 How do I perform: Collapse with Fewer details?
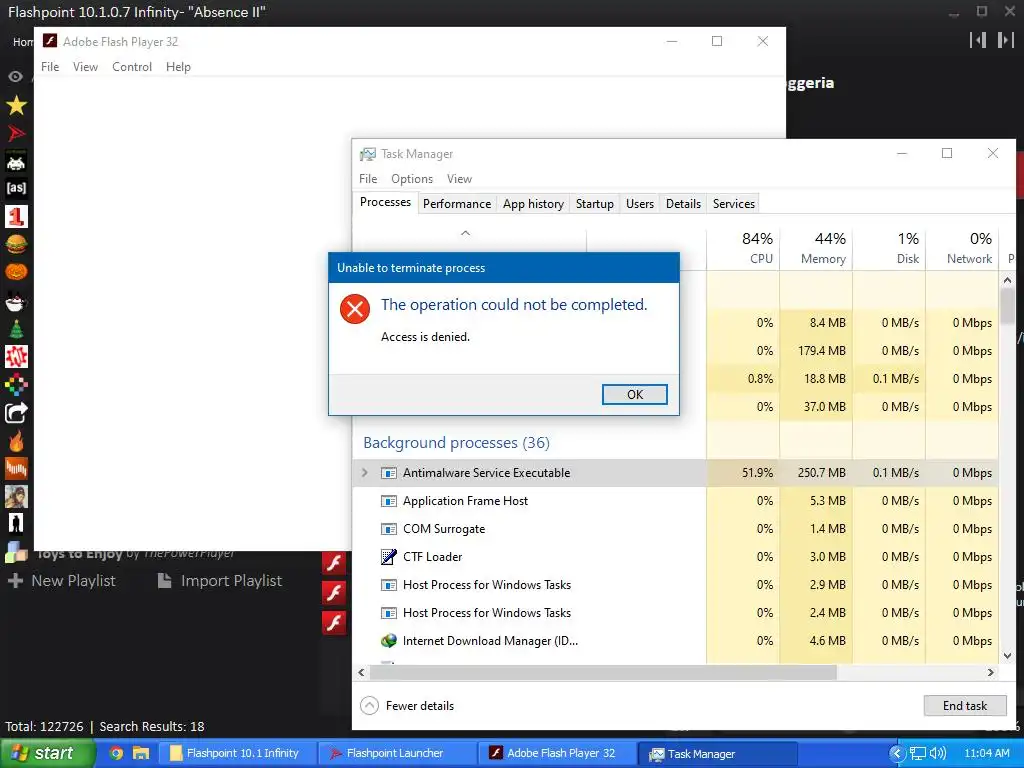[x=407, y=705]
